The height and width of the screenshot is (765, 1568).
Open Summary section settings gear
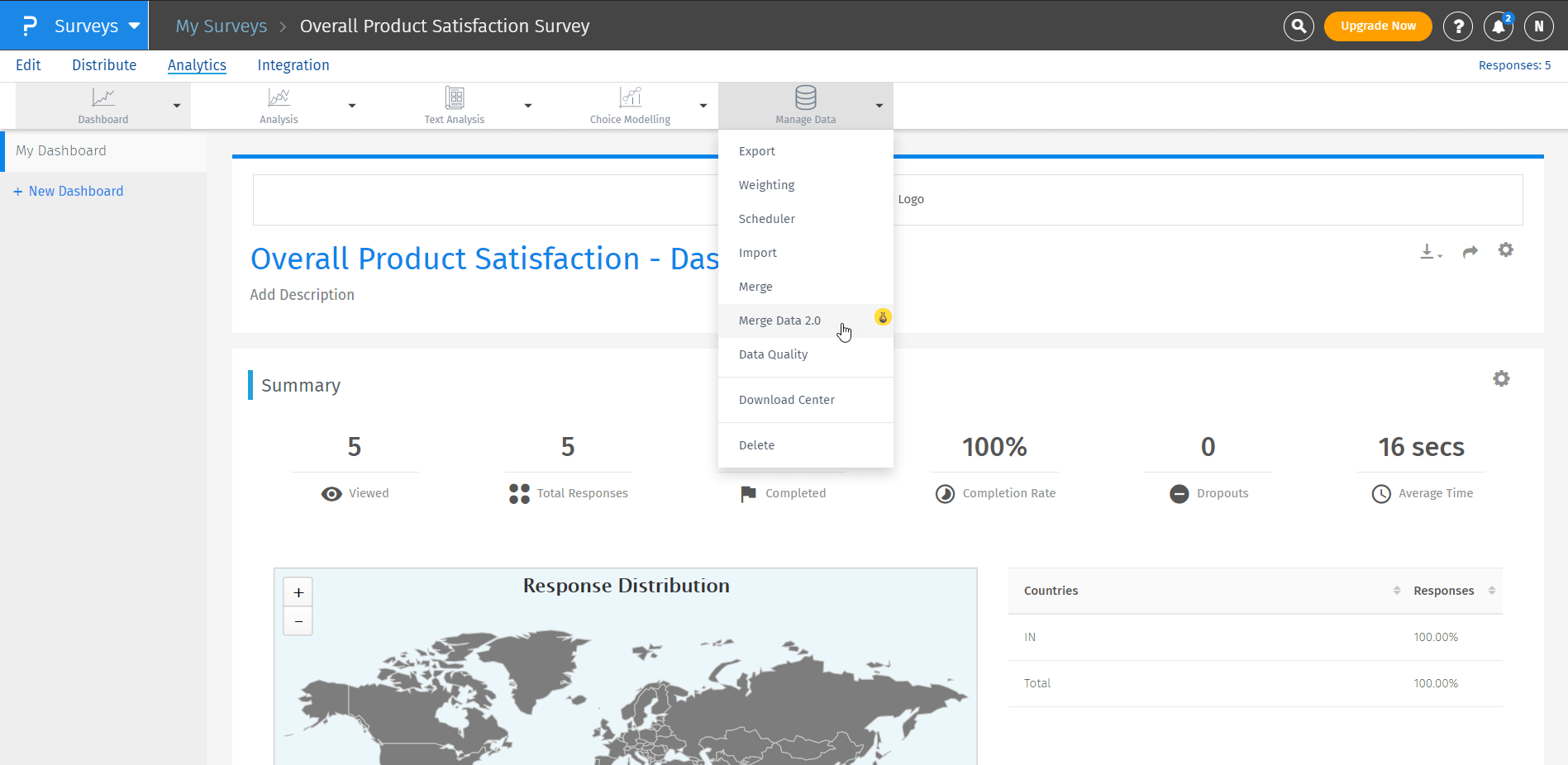click(1501, 378)
